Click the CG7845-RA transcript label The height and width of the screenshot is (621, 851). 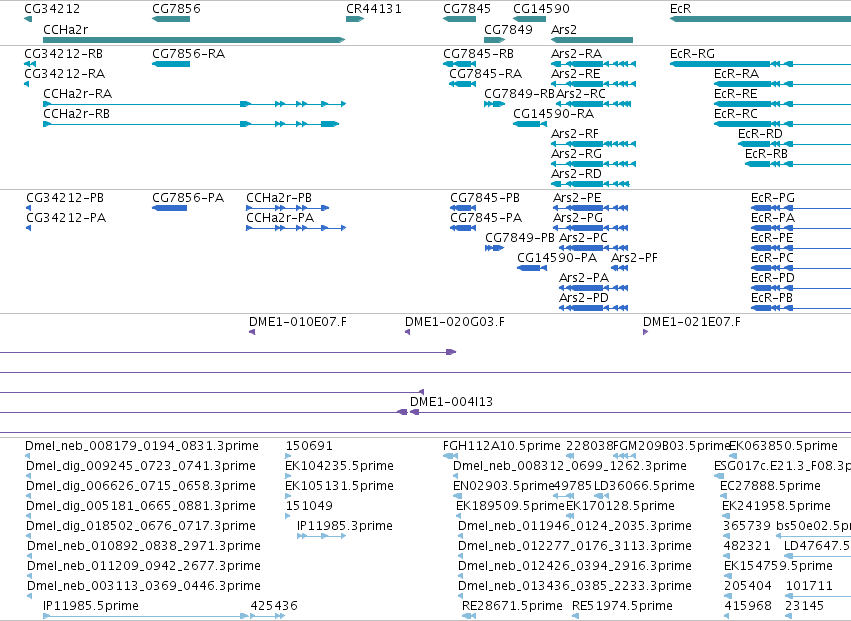coord(485,73)
